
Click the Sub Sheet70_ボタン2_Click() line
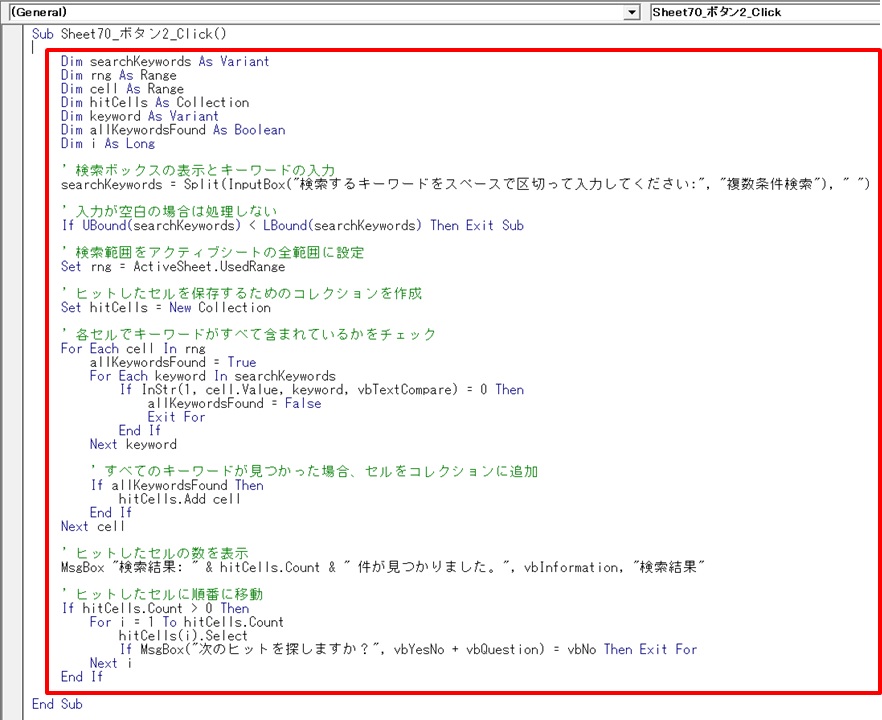tap(129, 34)
